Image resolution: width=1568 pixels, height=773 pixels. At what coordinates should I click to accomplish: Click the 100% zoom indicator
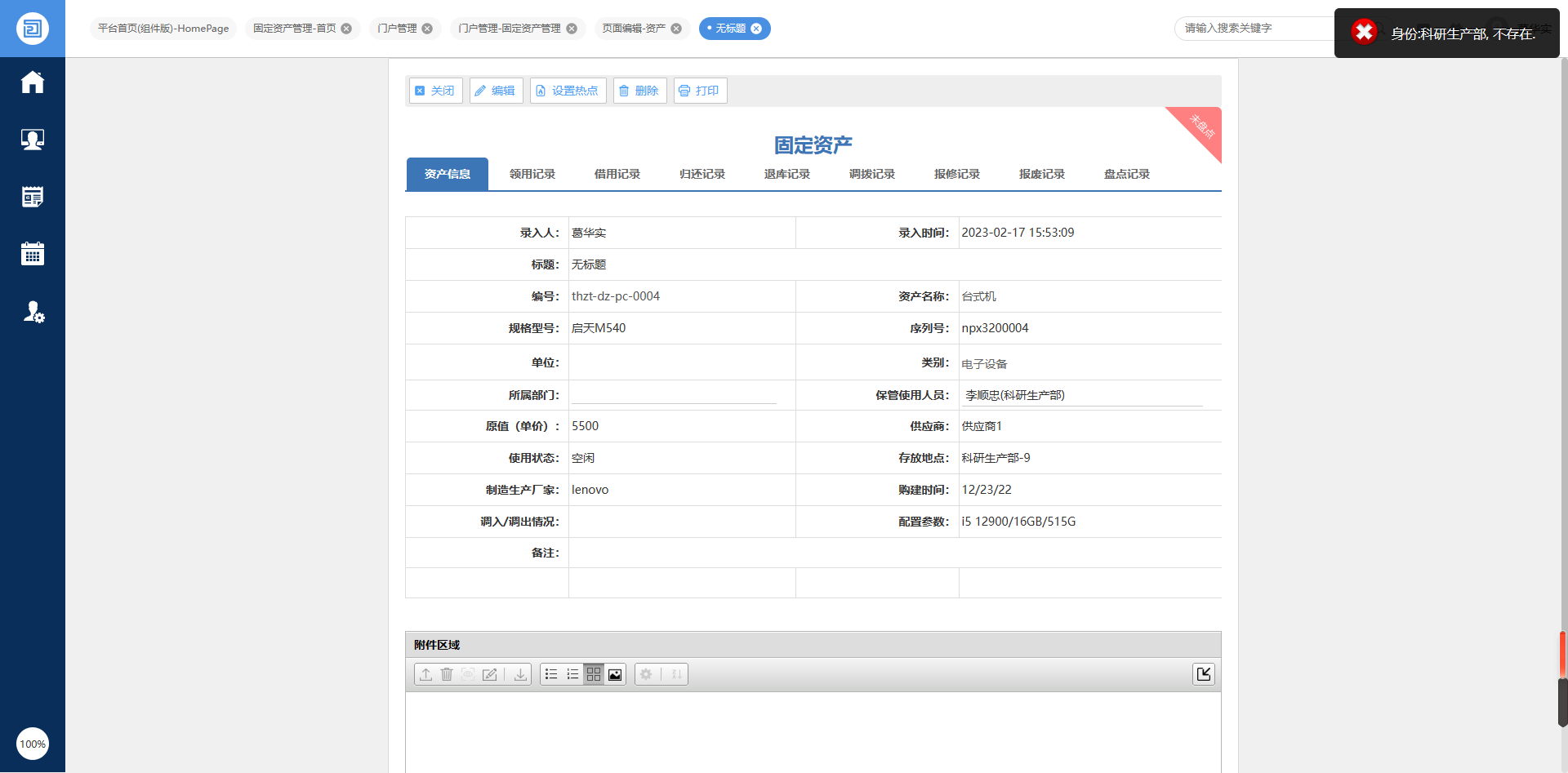point(33,744)
